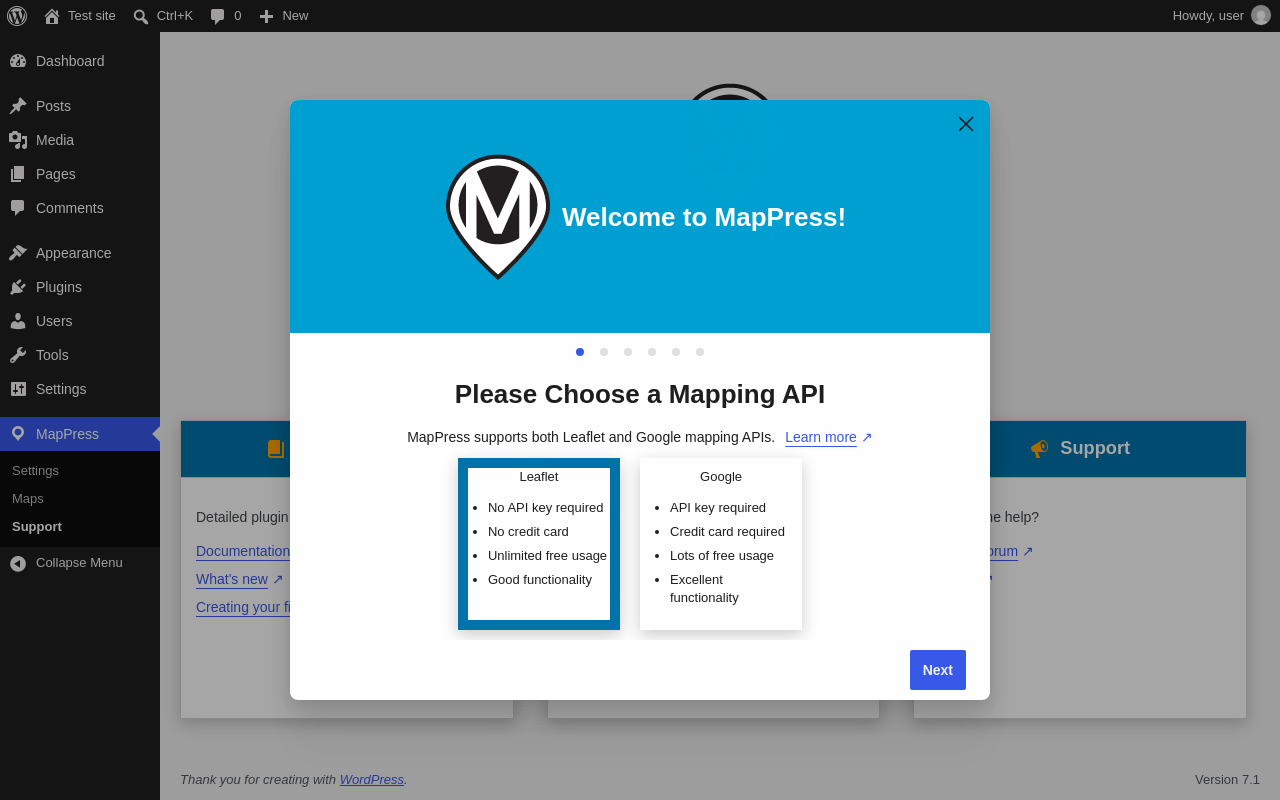Click the Media library icon
This screenshot has height=800, width=1280.
coord(18,140)
